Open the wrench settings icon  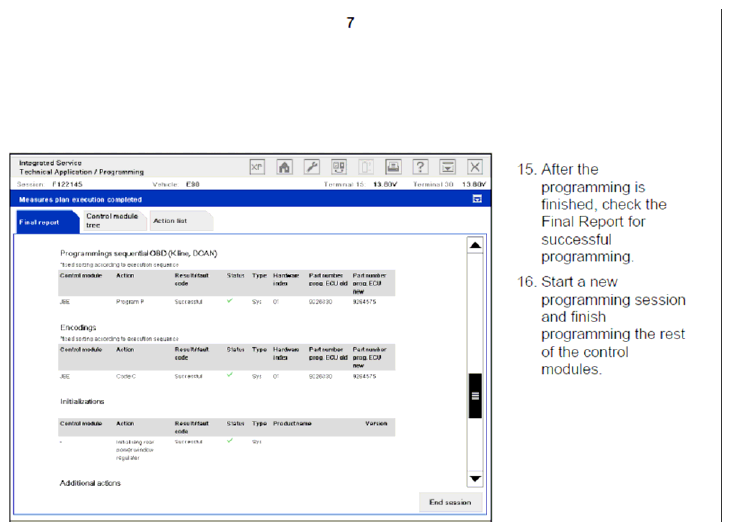(x=311, y=167)
